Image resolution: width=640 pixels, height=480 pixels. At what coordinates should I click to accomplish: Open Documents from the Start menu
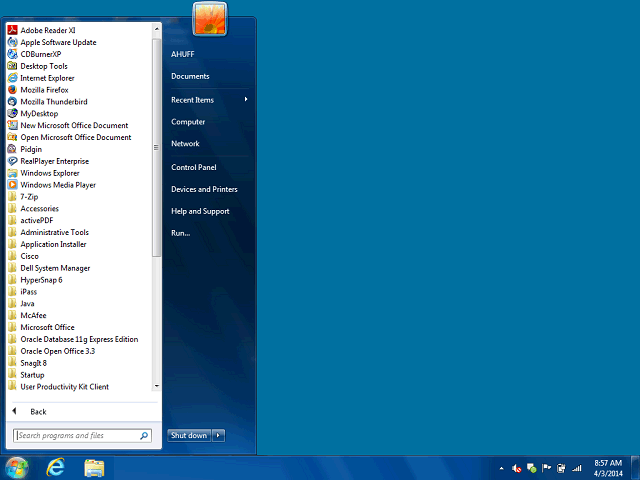click(190, 76)
